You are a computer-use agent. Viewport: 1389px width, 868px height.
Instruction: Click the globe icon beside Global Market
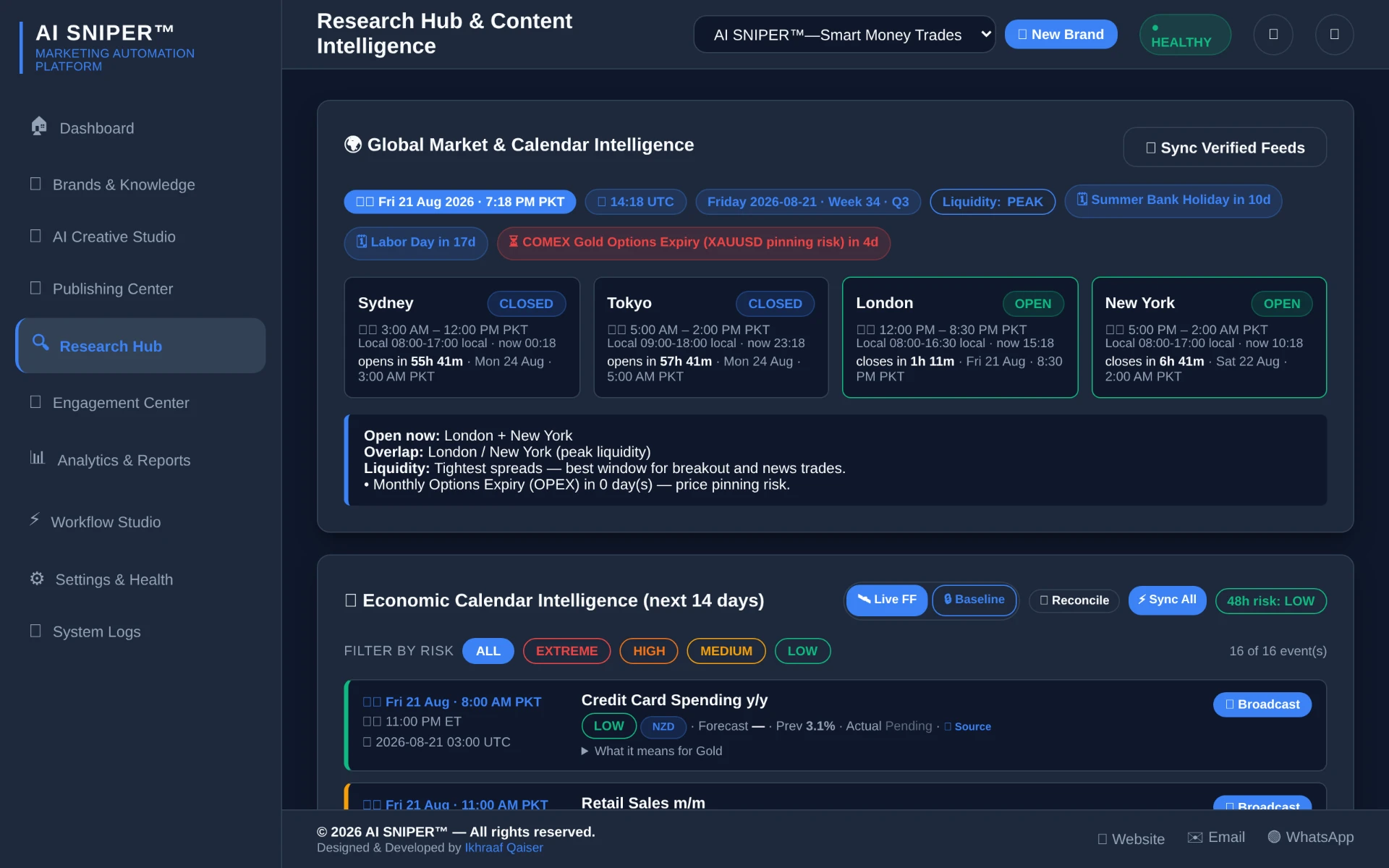(x=353, y=145)
